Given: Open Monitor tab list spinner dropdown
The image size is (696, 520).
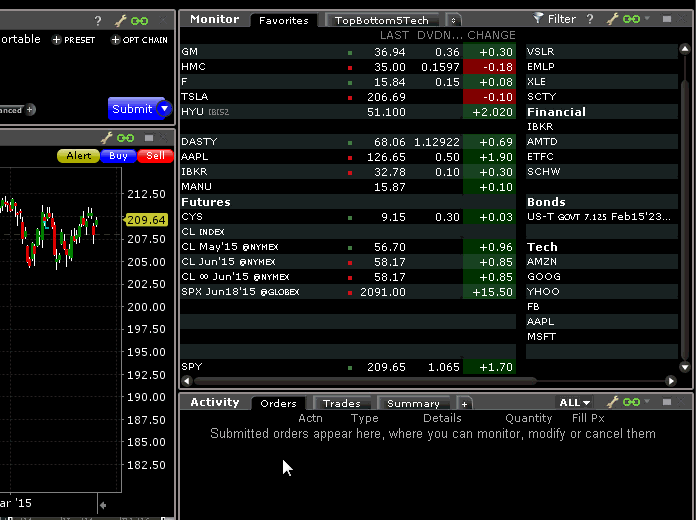Looking at the screenshot, I should coord(453,20).
